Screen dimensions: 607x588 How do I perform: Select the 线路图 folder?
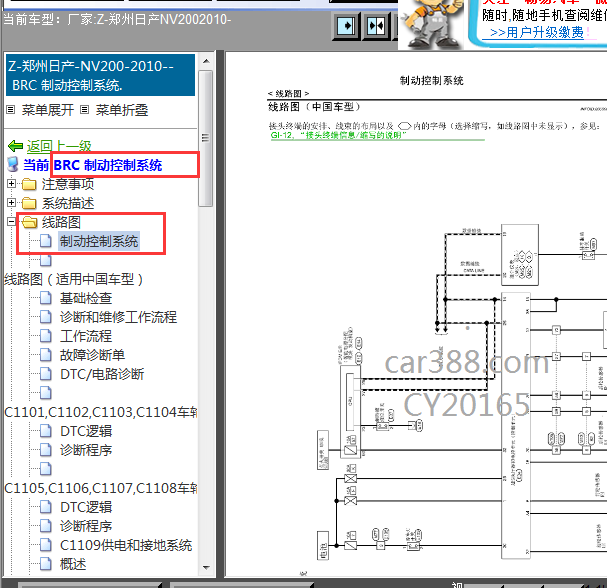coord(61,222)
